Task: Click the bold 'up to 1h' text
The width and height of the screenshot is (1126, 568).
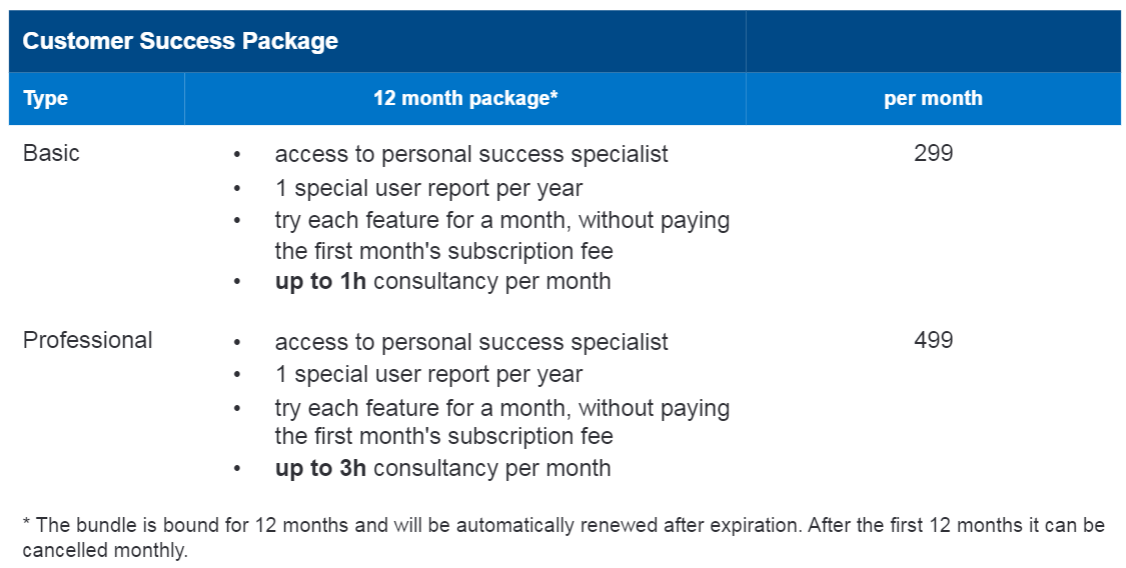Action: coord(320,281)
